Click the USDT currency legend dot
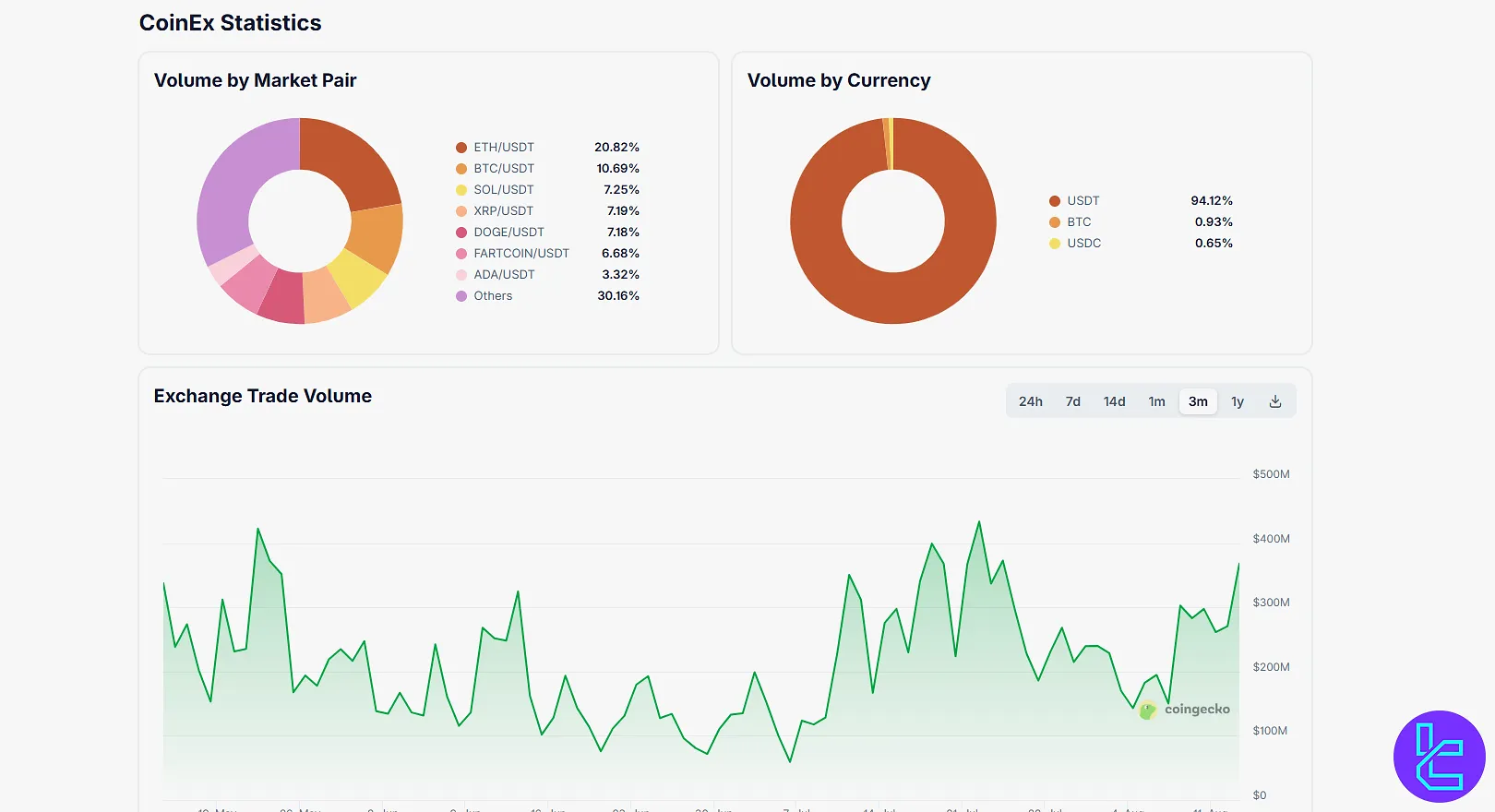Screen dimensions: 1495x812 [1055, 201]
